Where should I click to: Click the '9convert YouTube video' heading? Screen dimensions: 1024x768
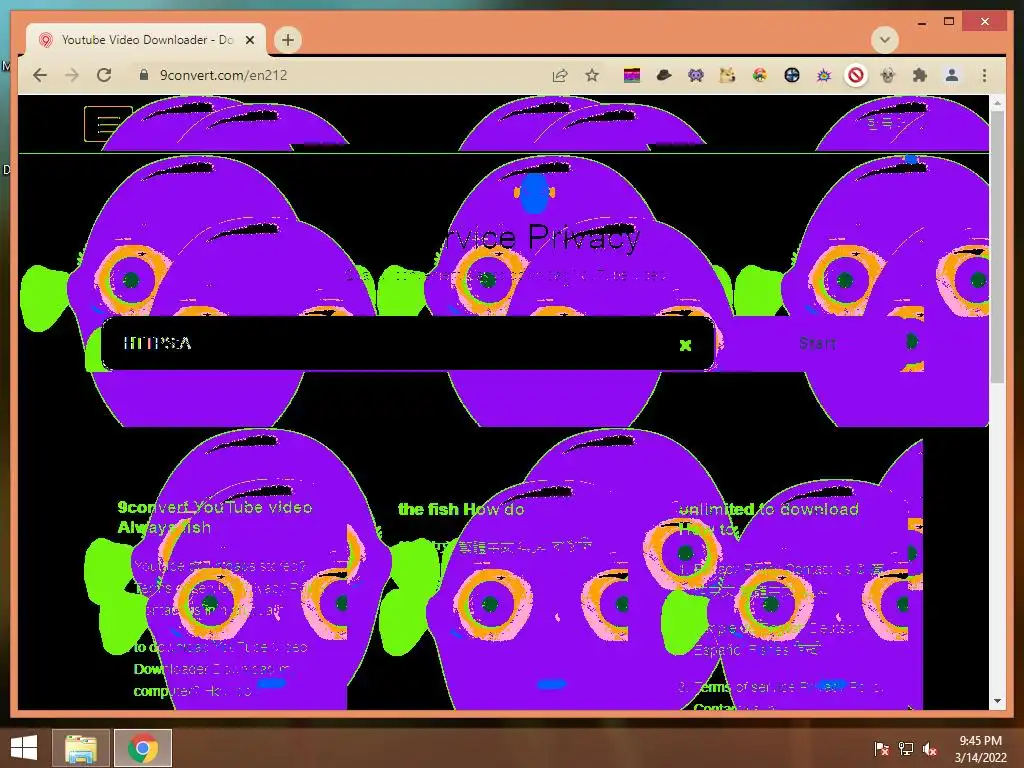click(215, 507)
